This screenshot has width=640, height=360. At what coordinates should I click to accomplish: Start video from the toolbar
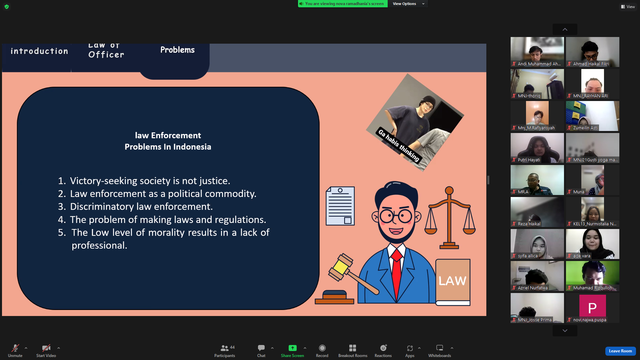click(x=46, y=350)
